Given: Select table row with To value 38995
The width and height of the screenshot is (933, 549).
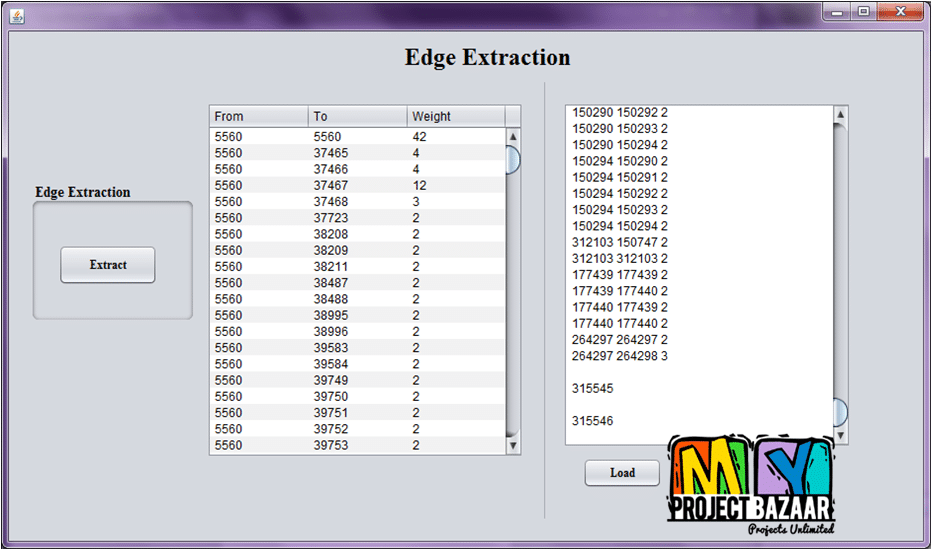Looking at the screenshot, I should coord(357,315).
